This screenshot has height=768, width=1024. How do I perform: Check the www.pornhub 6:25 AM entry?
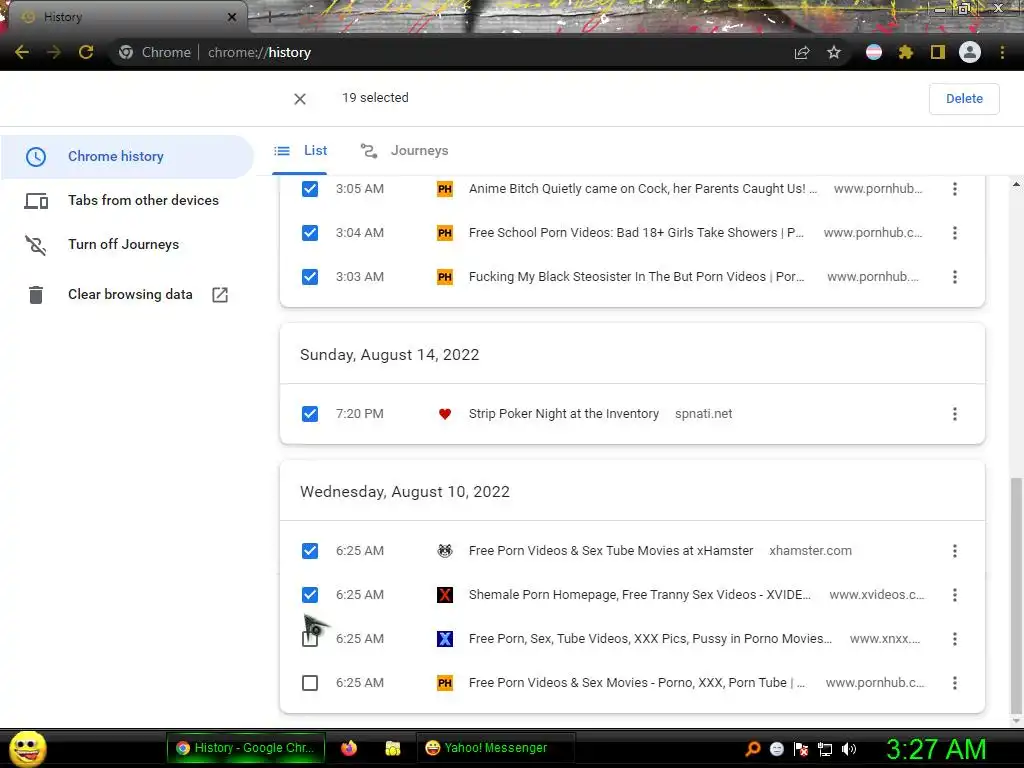310,683
